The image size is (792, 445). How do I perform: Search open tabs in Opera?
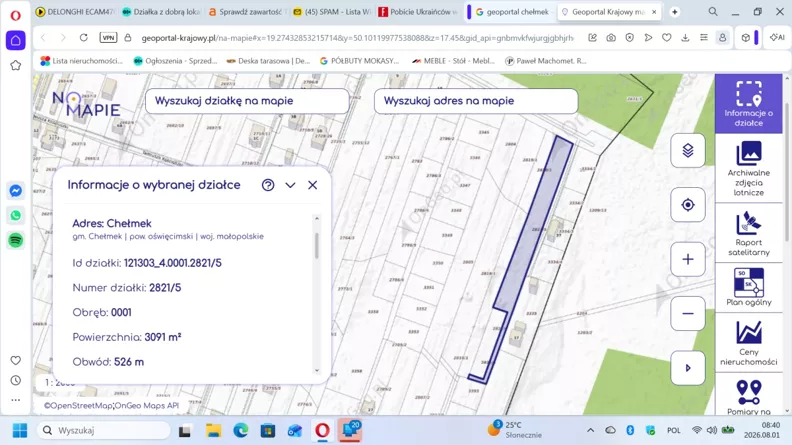pyautogui.click(x=713, y=11)
